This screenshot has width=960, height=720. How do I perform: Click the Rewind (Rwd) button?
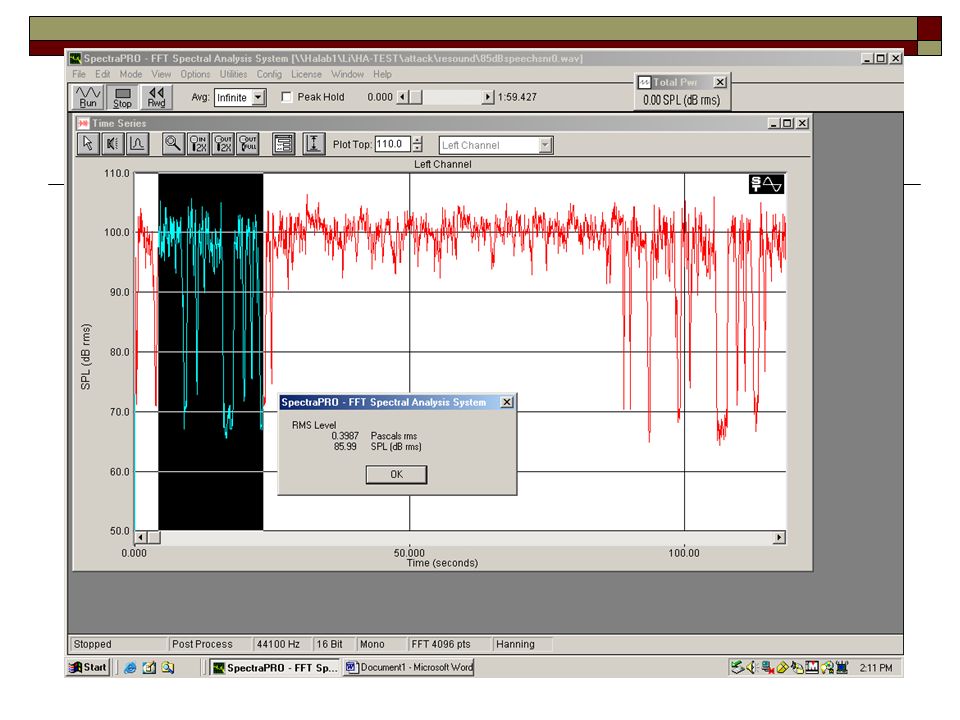point(157,97)
